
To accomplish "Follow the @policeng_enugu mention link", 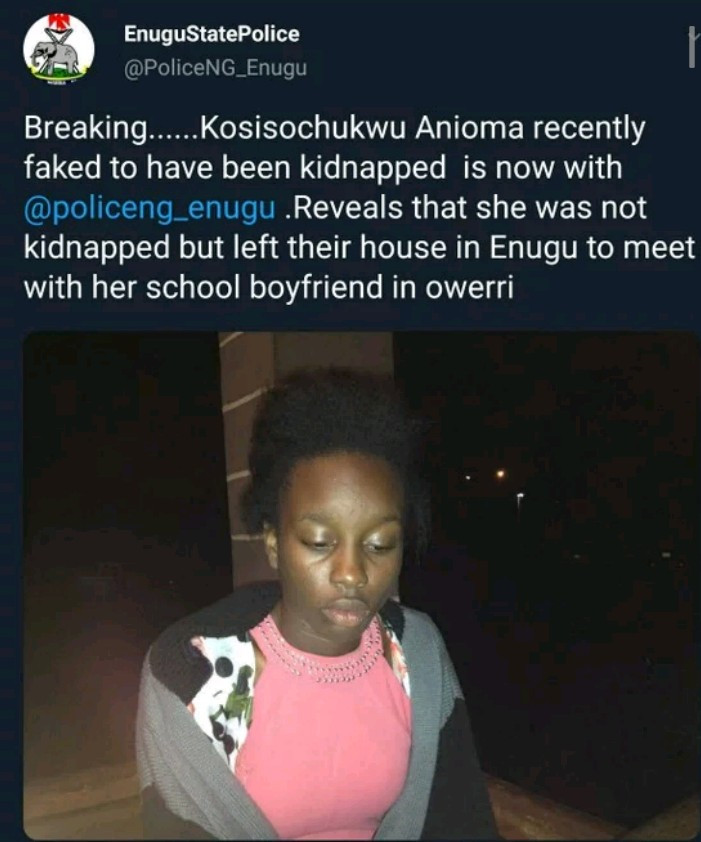I will point(150,208).
